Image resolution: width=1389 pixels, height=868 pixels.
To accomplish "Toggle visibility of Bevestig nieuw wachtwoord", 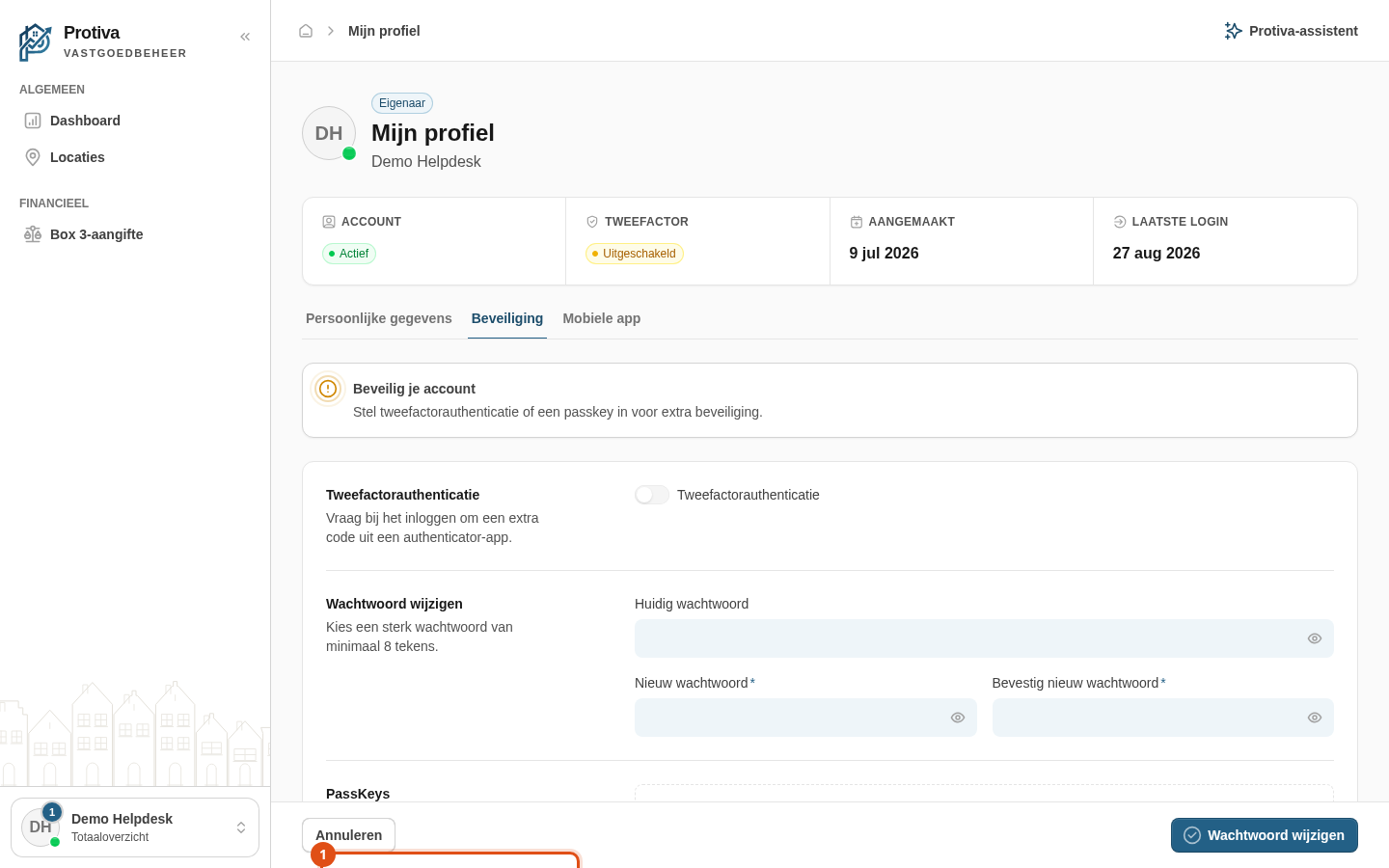I will tap(1315, 718).
